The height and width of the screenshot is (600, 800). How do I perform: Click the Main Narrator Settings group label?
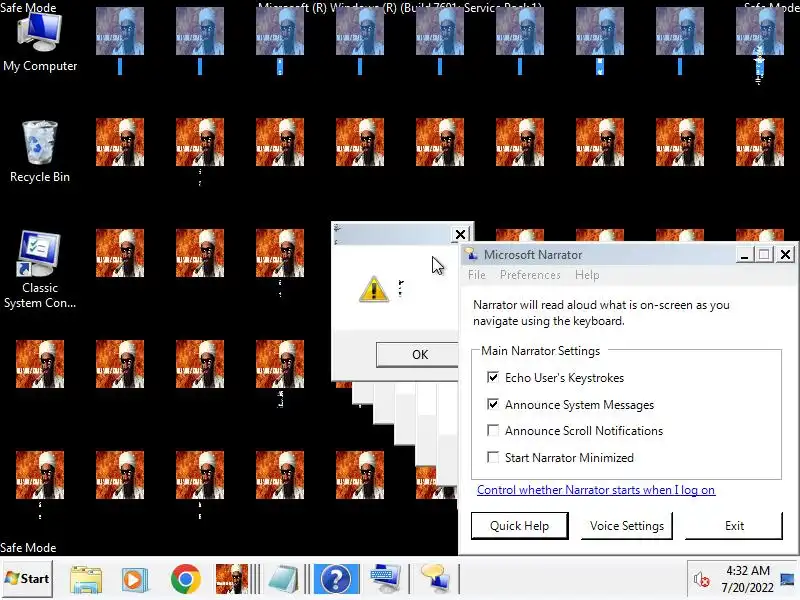(x=540, y=351)
